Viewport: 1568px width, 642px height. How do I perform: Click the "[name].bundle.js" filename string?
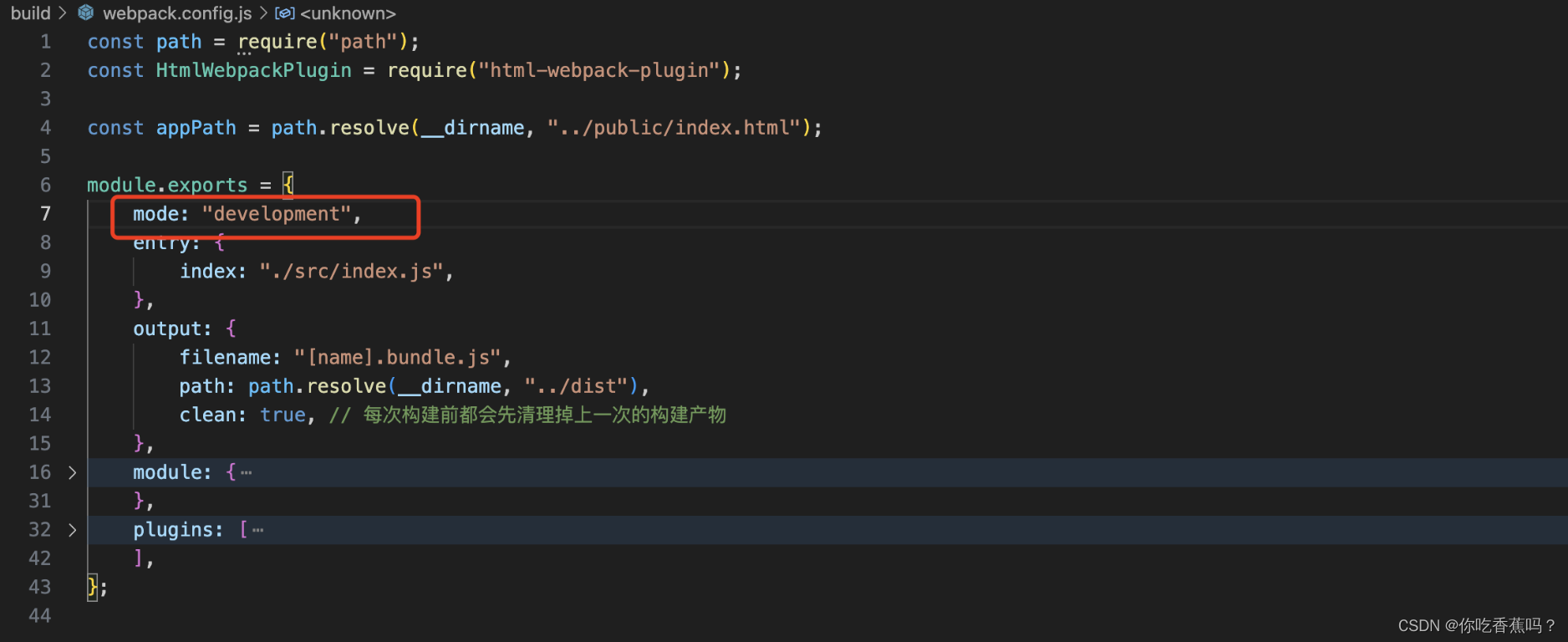click(x=397, y=358)
